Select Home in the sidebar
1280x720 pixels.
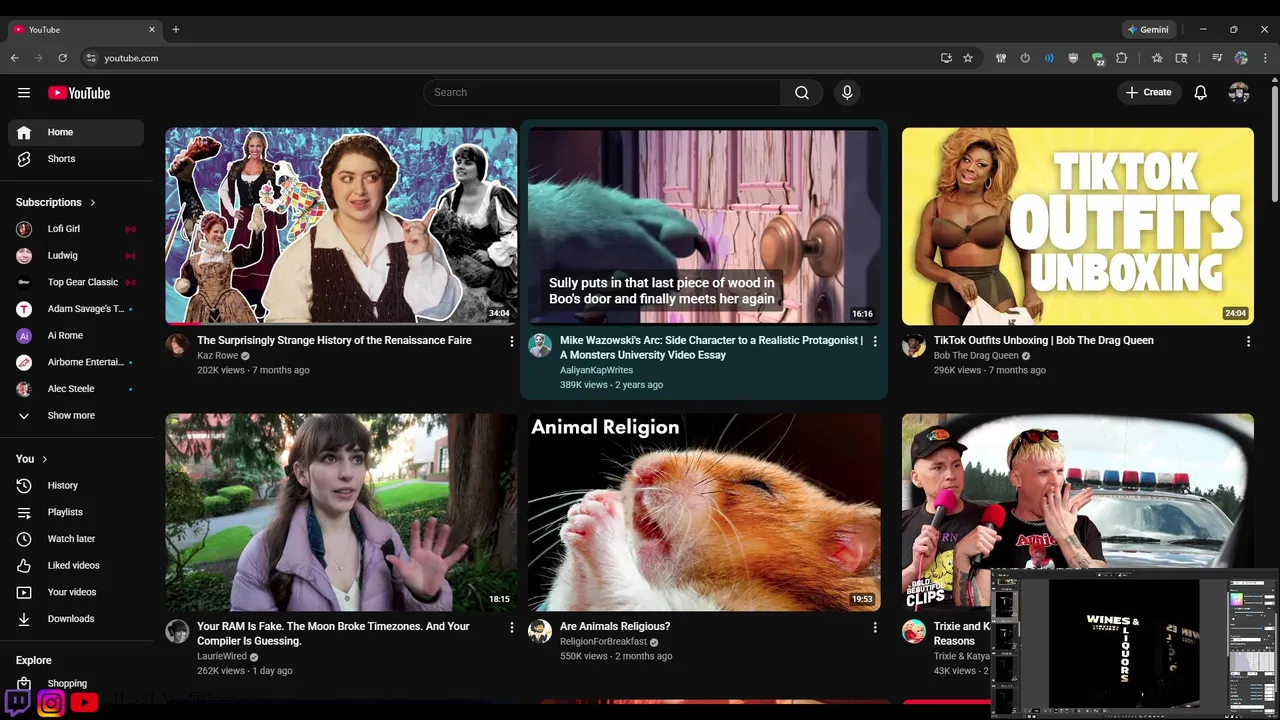76,132
